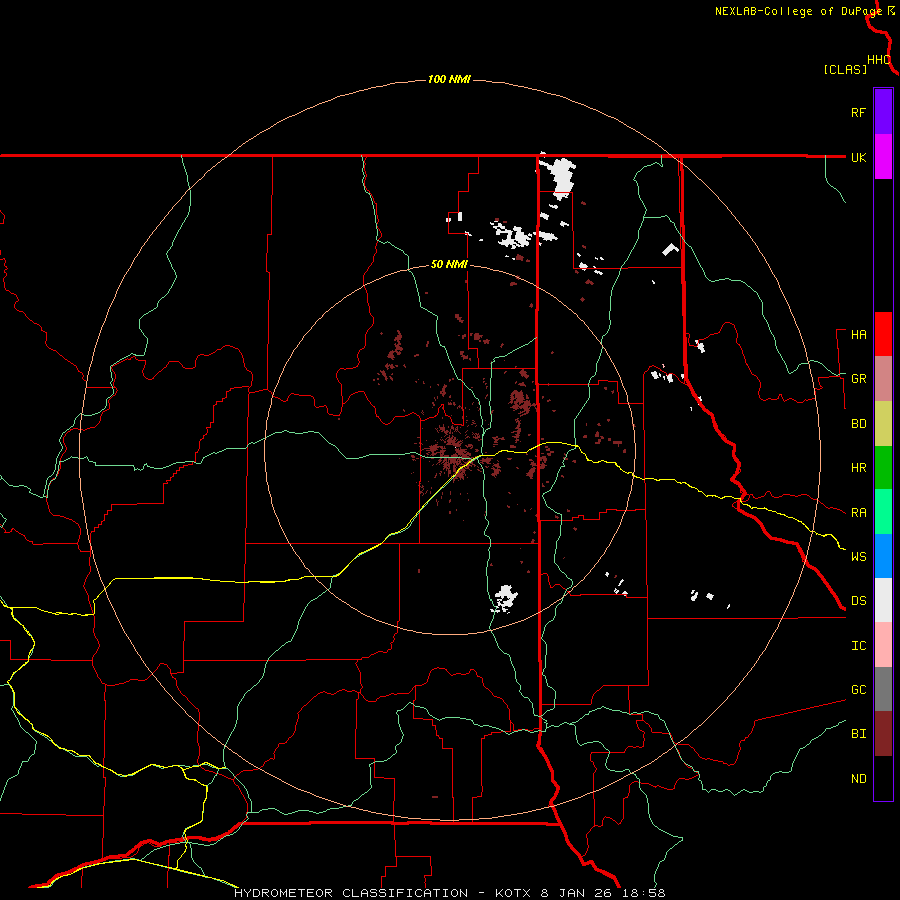Click the ND legend label
Screen dimensions: 900x900
[858, 779]
